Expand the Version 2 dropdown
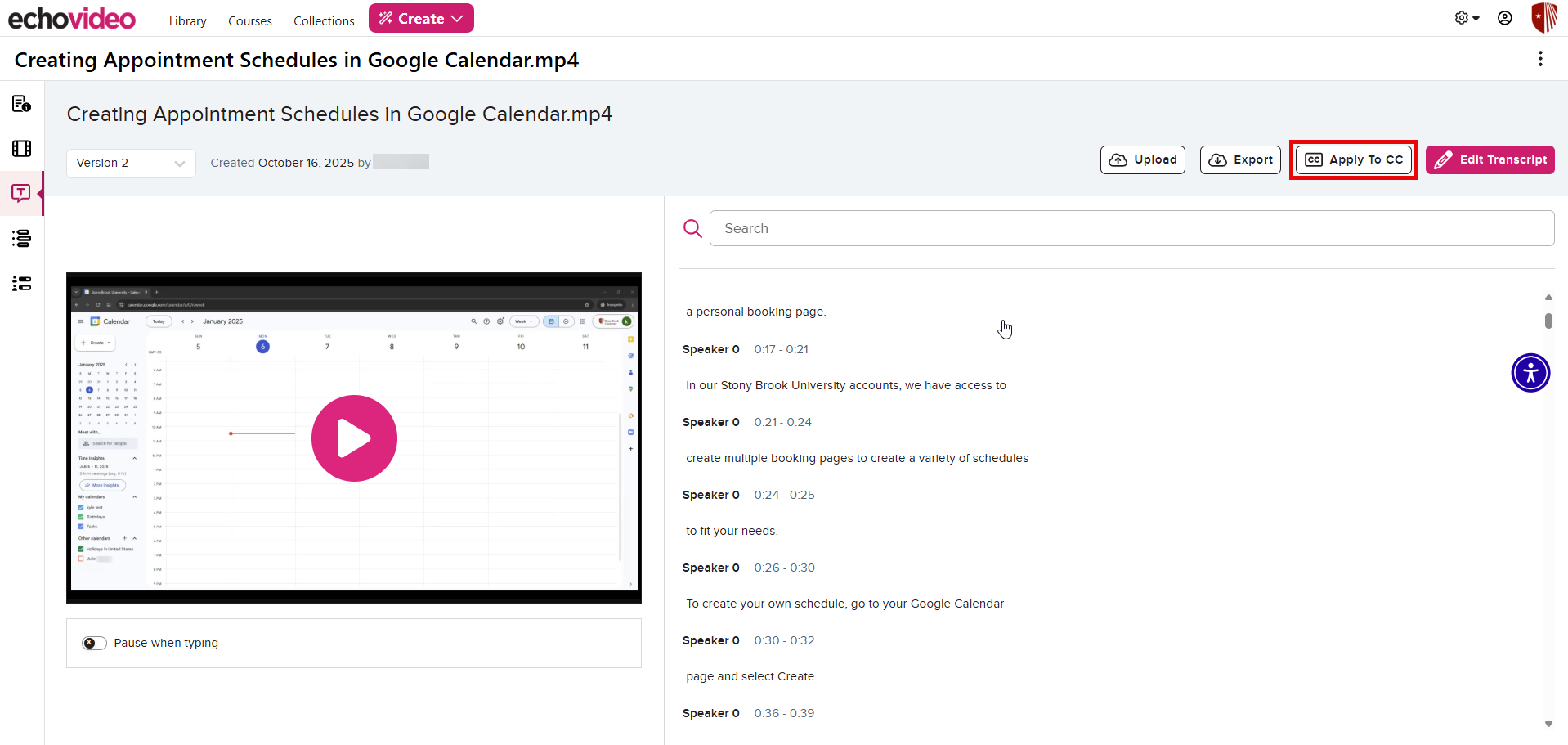This screenshot has width=1568, height=745. click(x=131, y=163)
